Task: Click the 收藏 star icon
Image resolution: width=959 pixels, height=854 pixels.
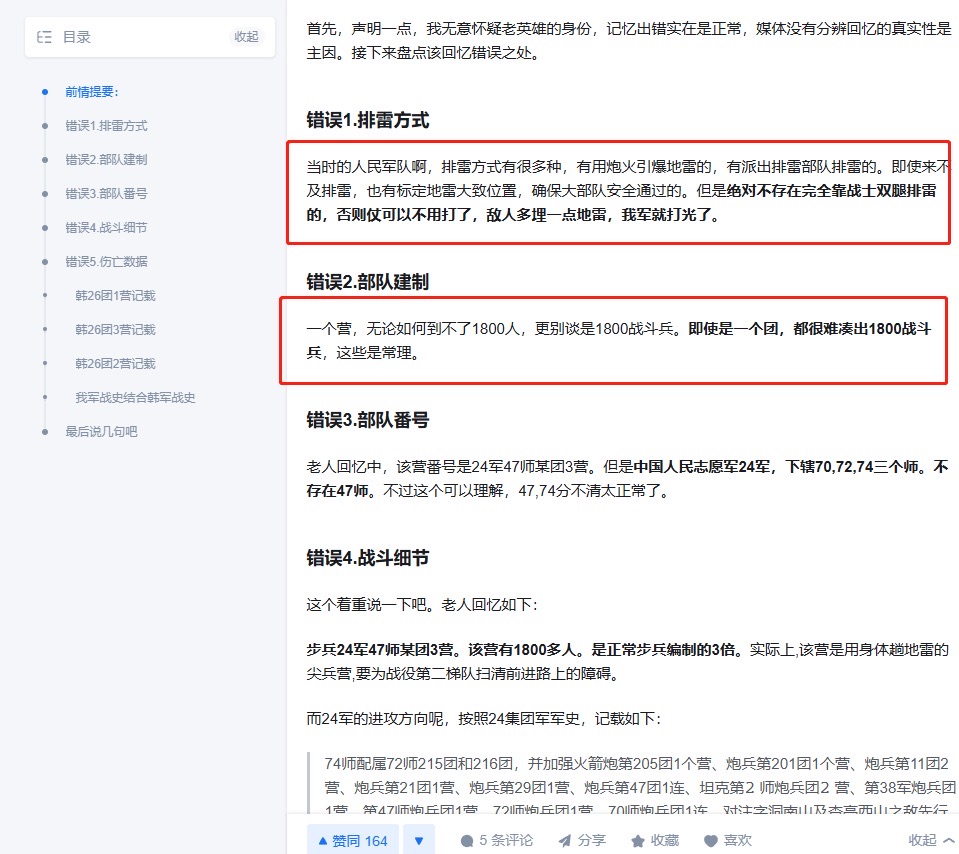Action: pyautogui.click(x=638, y=841)
